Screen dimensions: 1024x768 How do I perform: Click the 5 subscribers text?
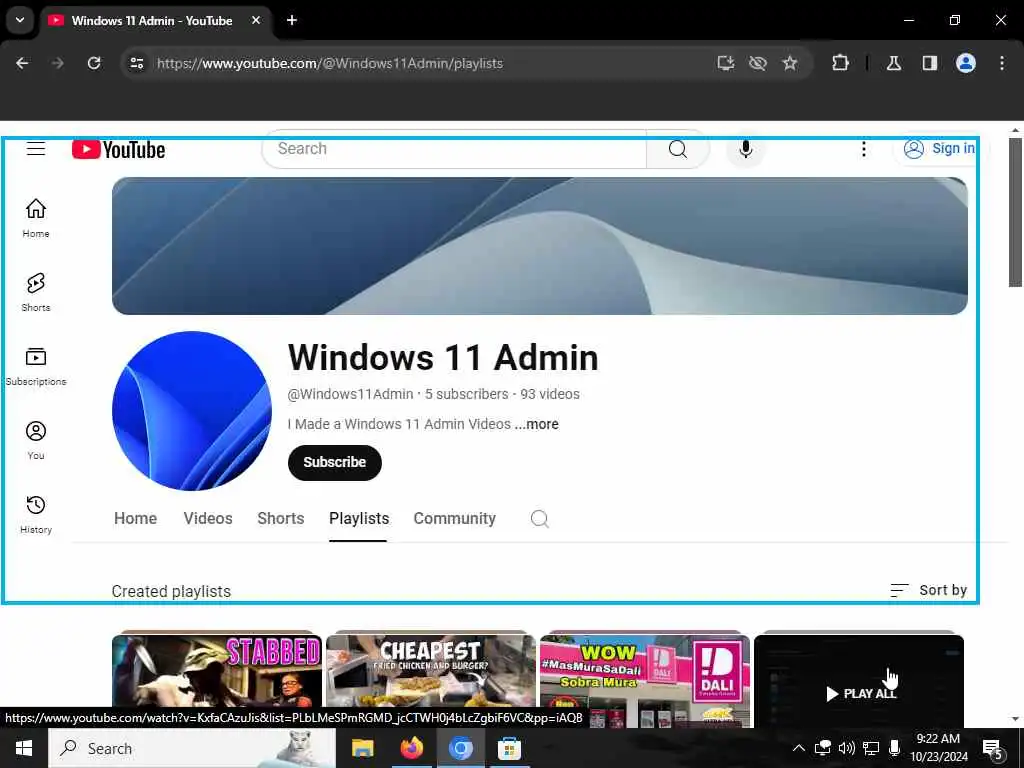466,394
